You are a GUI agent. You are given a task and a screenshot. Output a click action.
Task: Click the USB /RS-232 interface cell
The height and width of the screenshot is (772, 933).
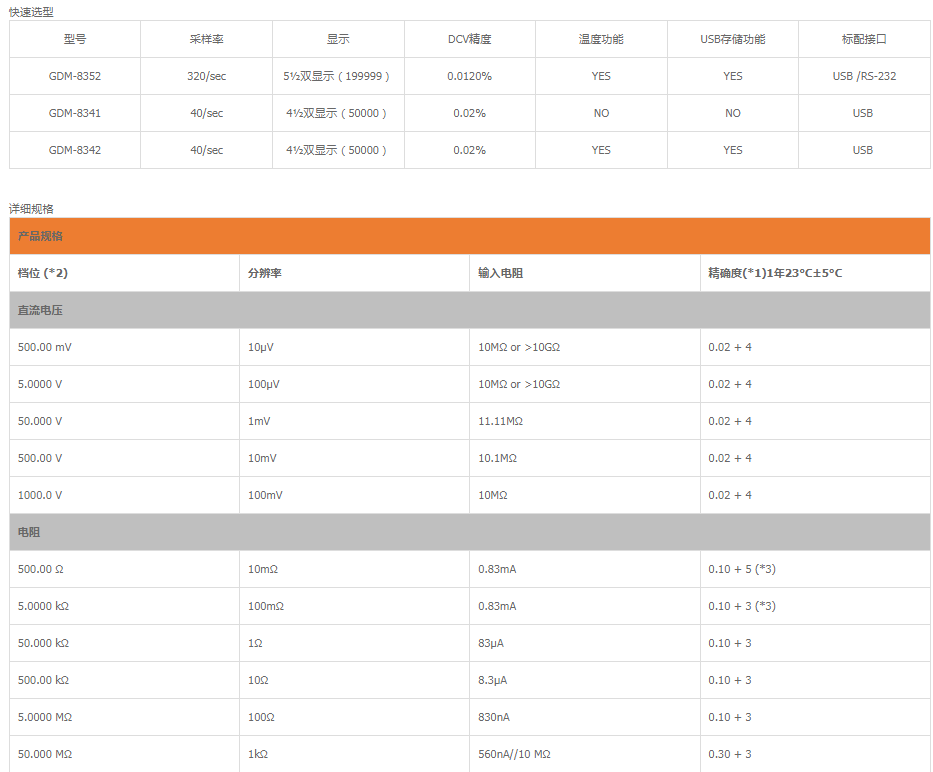[864, 76]
